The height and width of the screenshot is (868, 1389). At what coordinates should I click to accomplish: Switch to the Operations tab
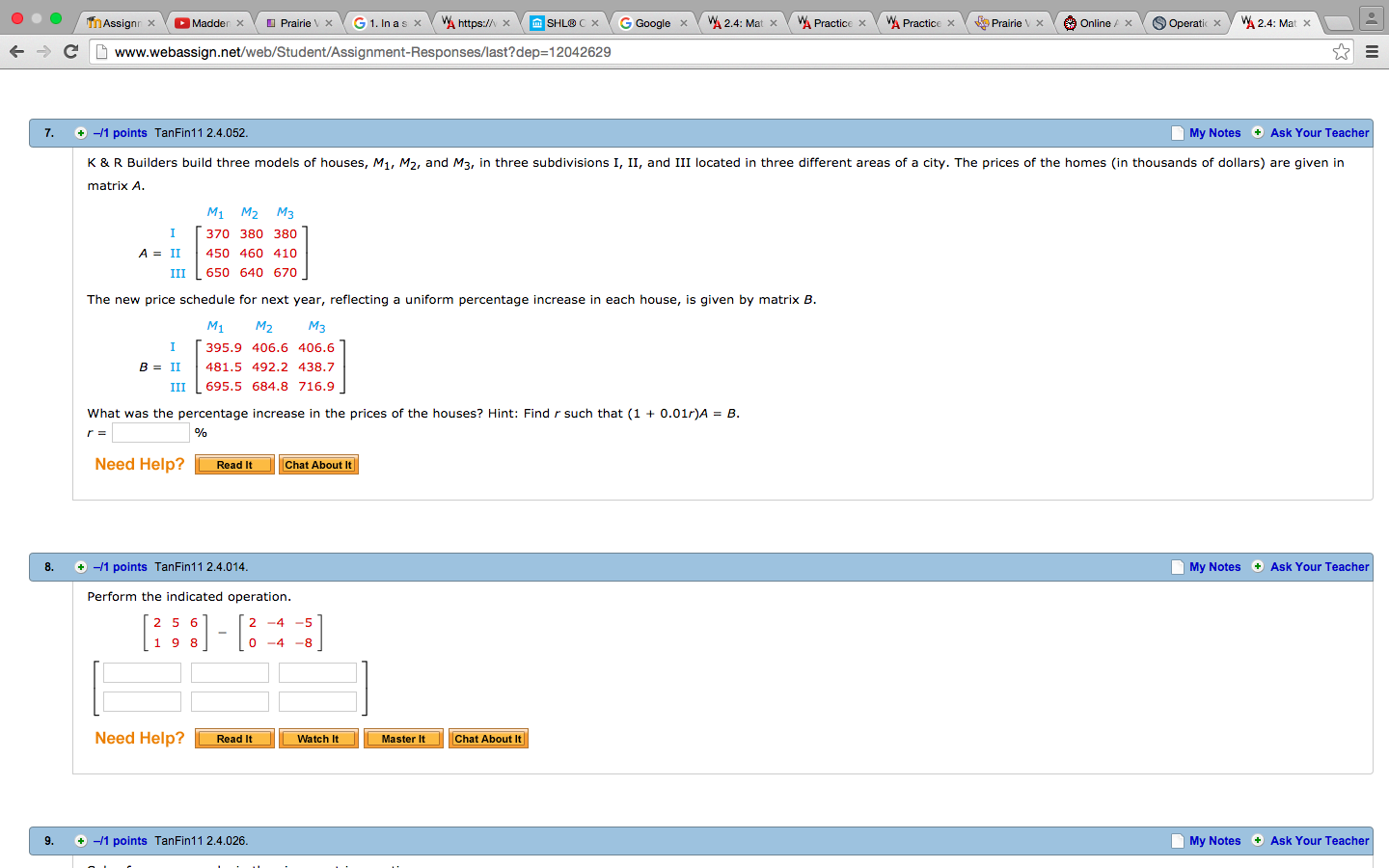pos(1185,23)
